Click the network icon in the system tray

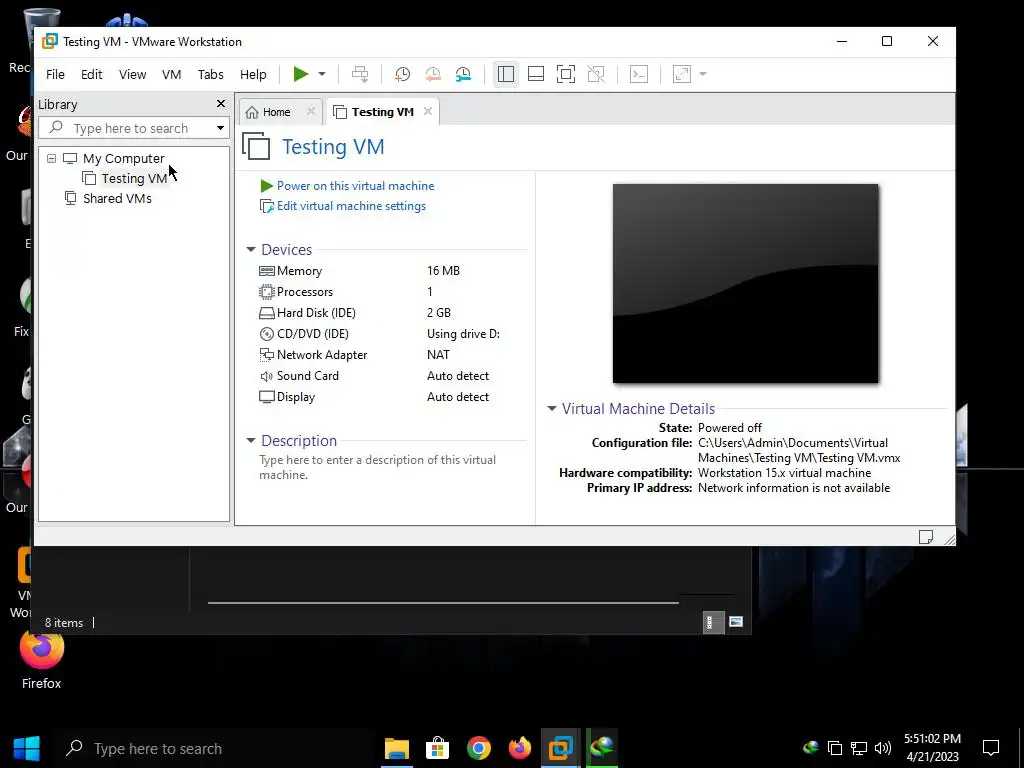tap(859, 748)
